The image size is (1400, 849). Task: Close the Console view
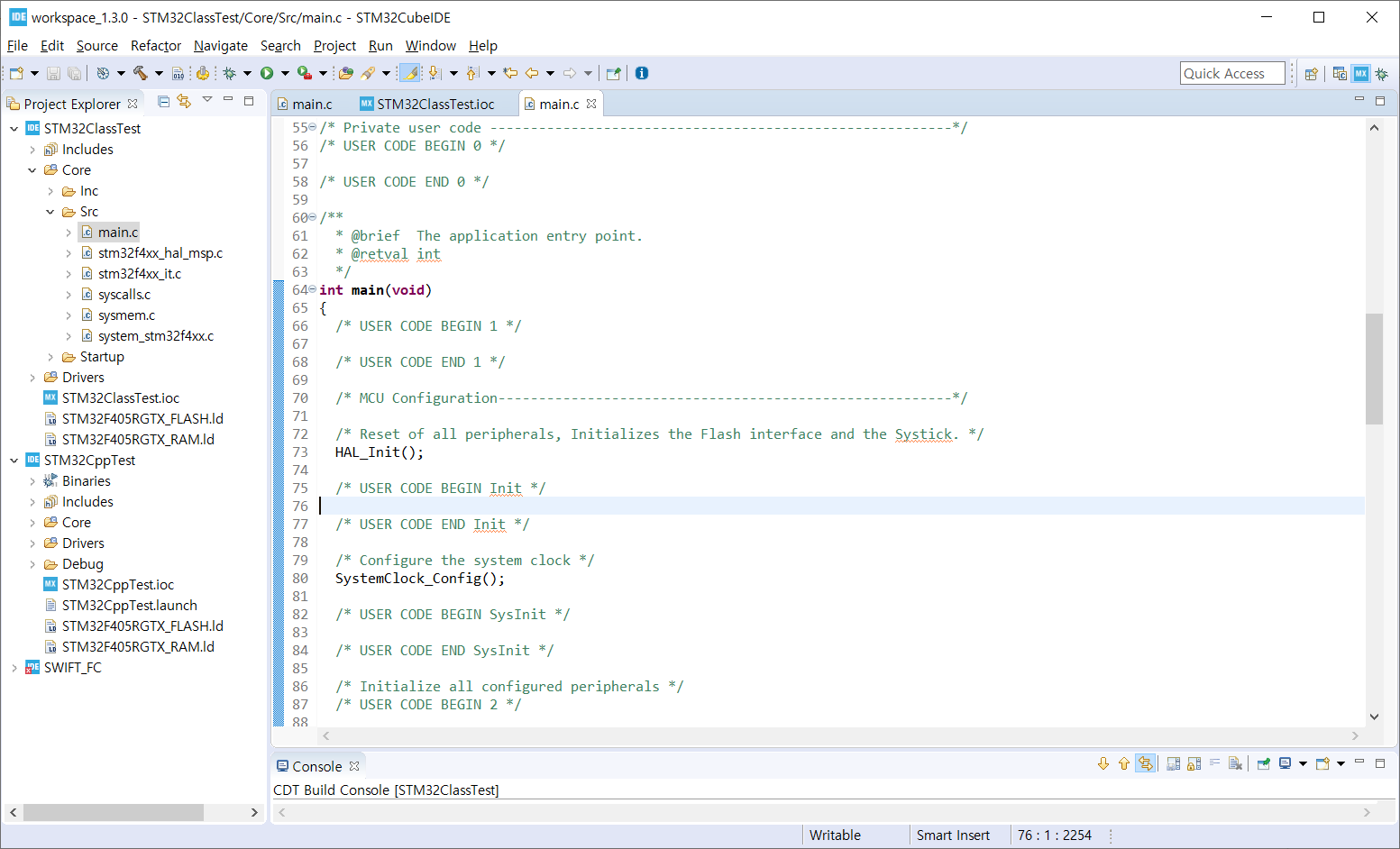tap(354, 766)
